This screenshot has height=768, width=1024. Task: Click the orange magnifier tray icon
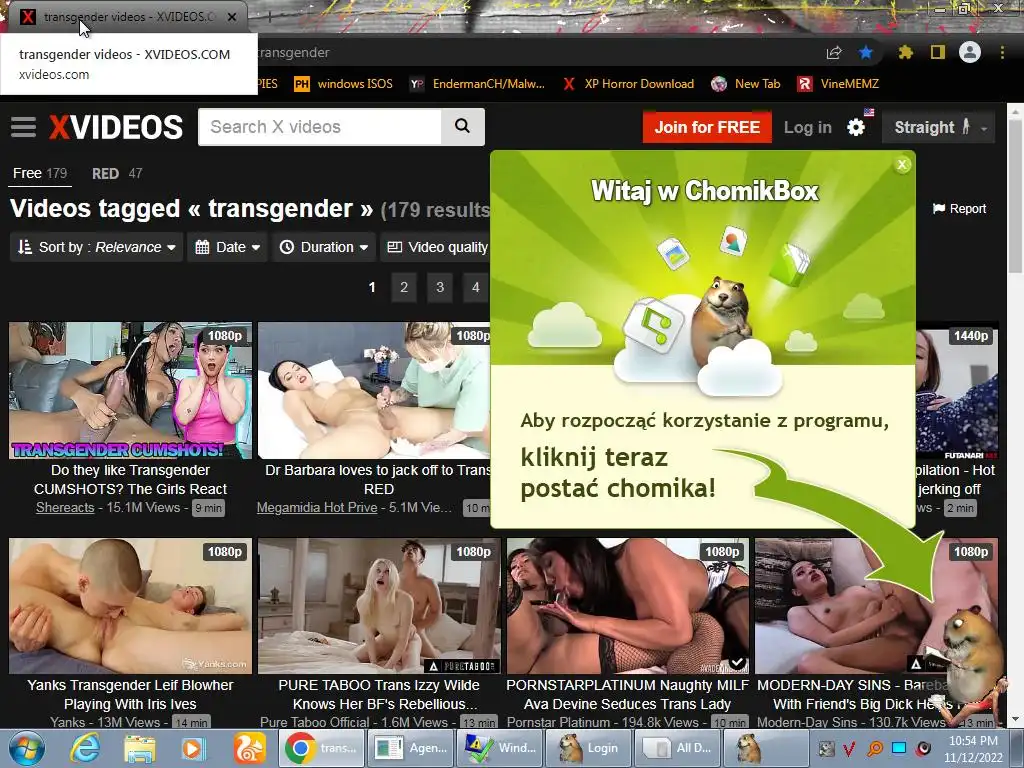point(874,748)
